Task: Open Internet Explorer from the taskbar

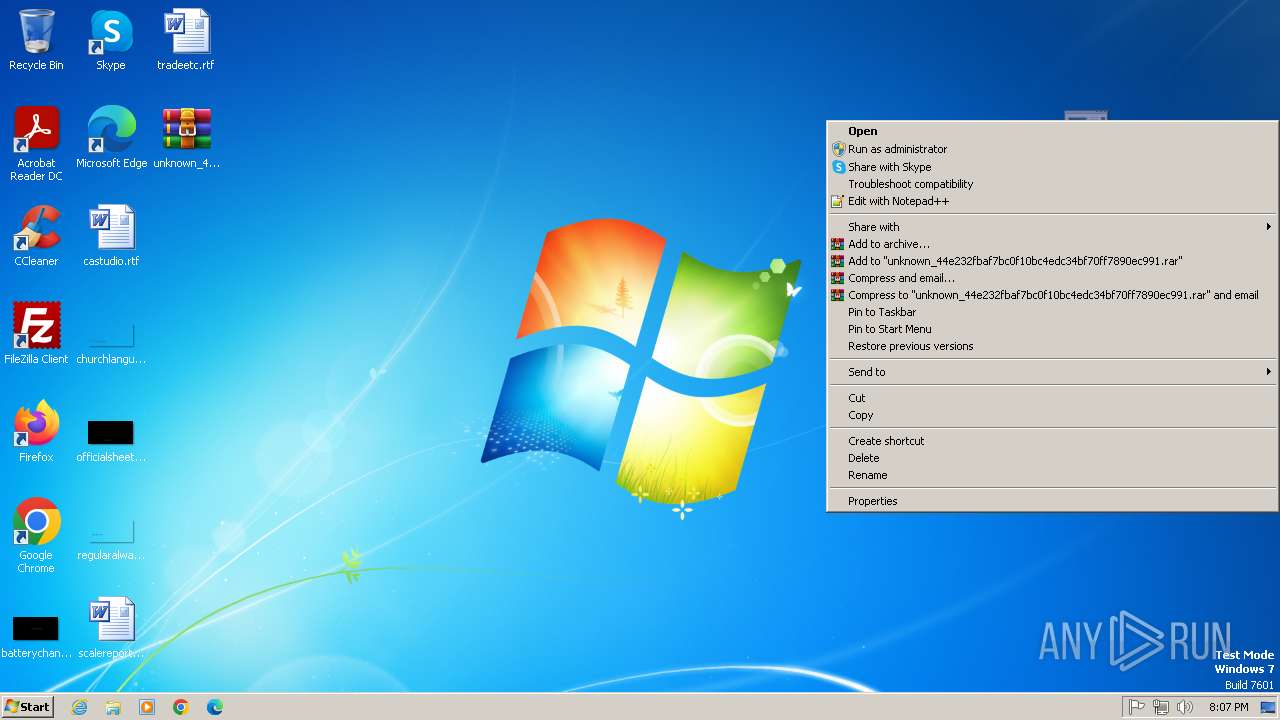Action: (79, 707)
